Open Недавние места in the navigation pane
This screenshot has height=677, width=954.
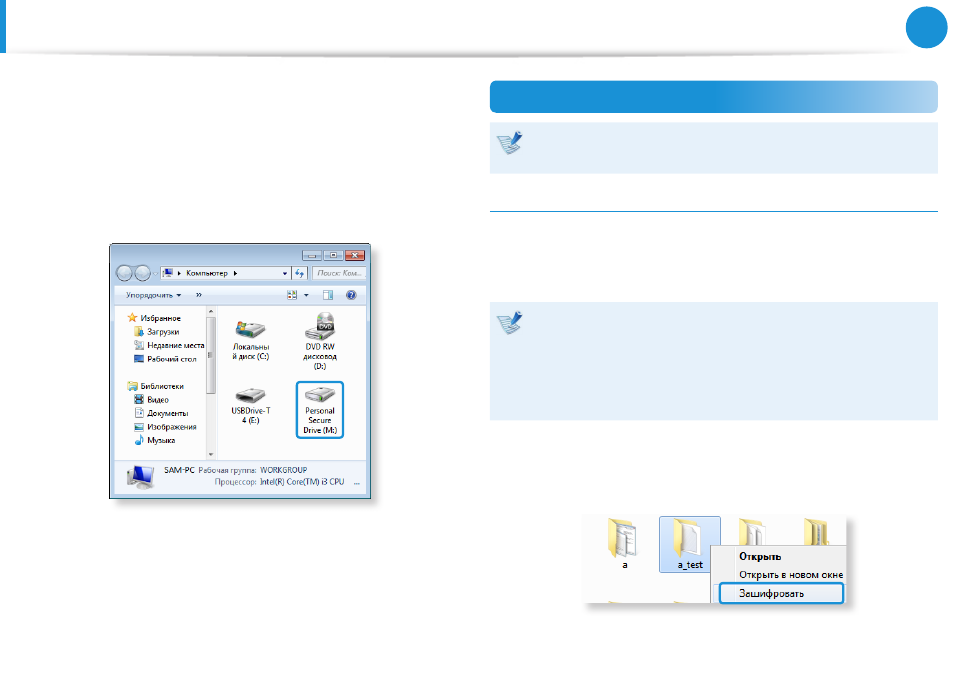click(169, 345)
